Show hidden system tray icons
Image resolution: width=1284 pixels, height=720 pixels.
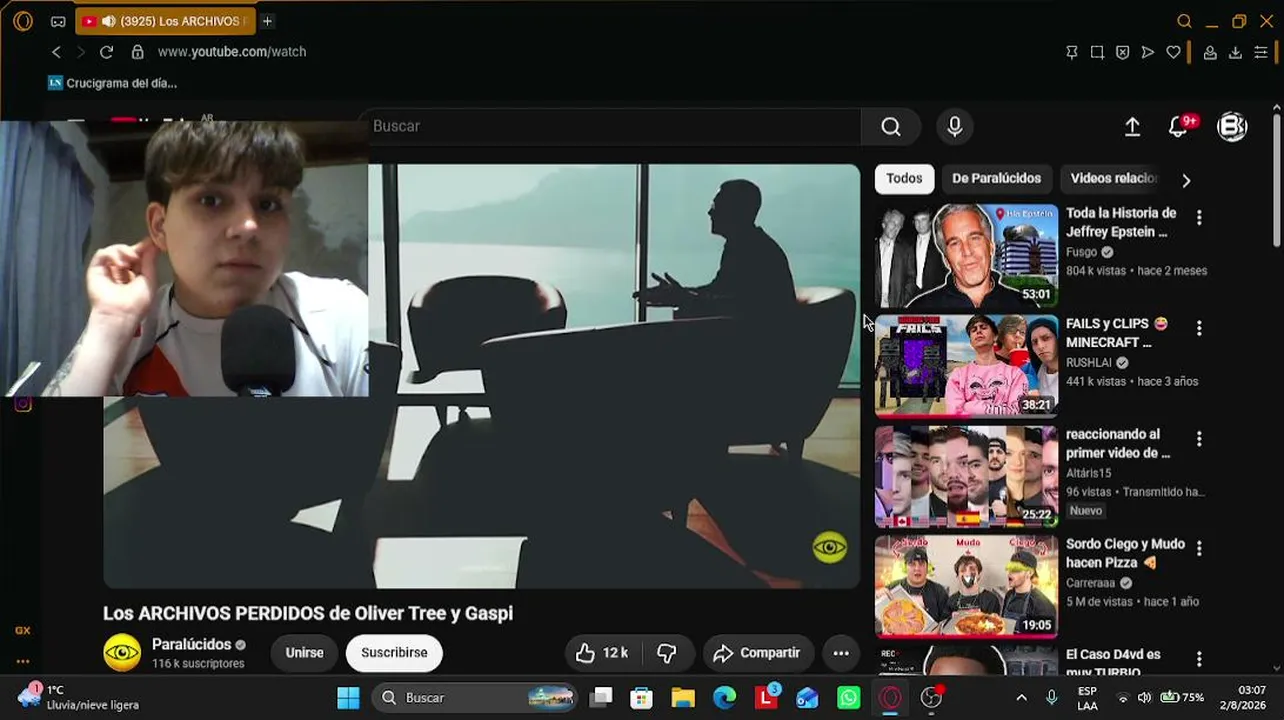click(1021, 697)
